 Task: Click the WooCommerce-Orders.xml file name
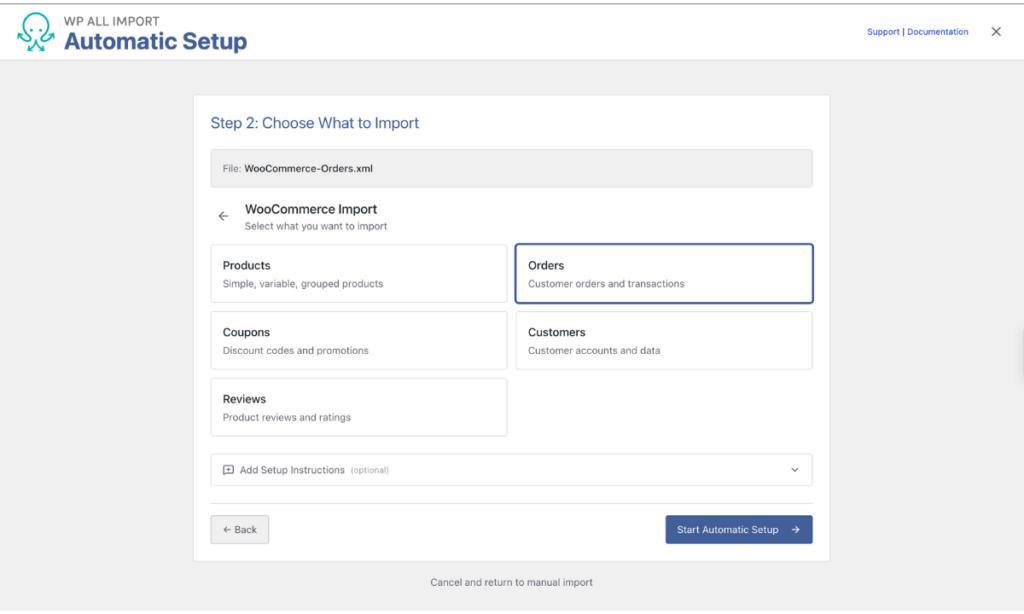coord(308,169)
